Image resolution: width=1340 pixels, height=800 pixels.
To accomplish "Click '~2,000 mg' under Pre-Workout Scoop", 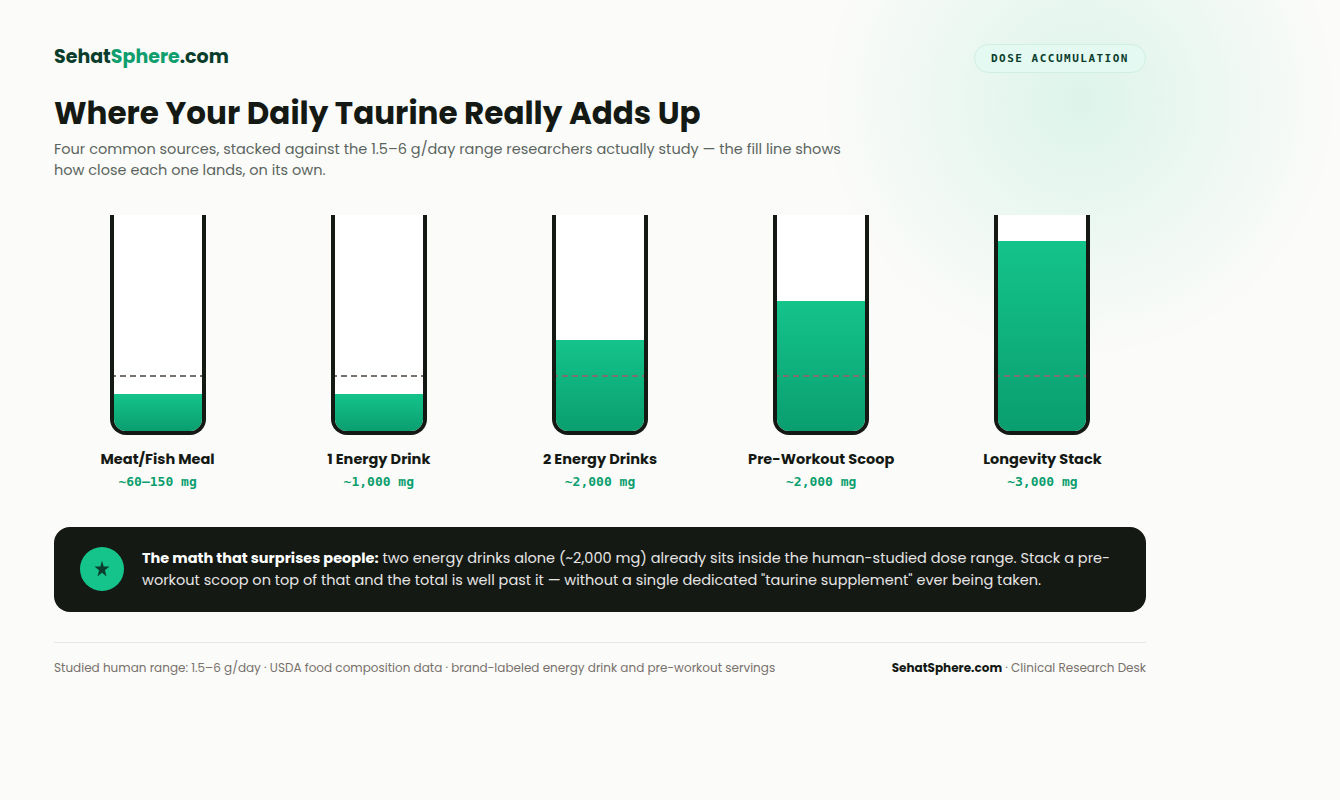I will pos(821,482).
